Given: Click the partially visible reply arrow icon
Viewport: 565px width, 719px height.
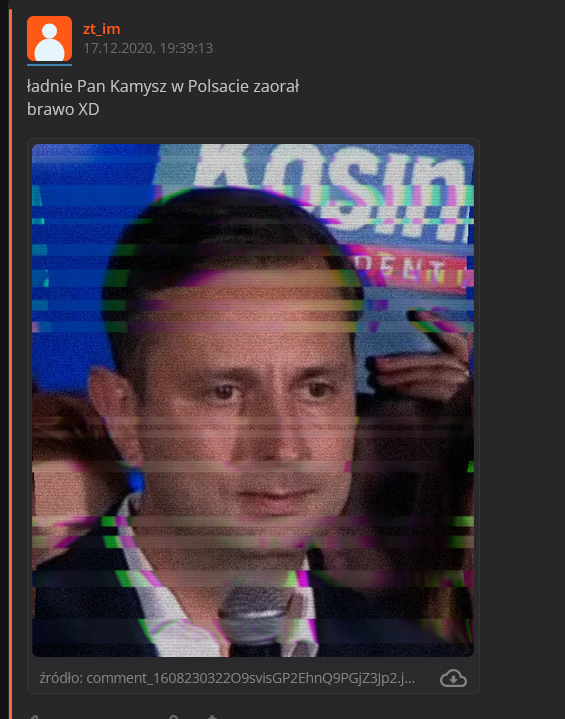Looking at the screenshot, I should (33, 716).
